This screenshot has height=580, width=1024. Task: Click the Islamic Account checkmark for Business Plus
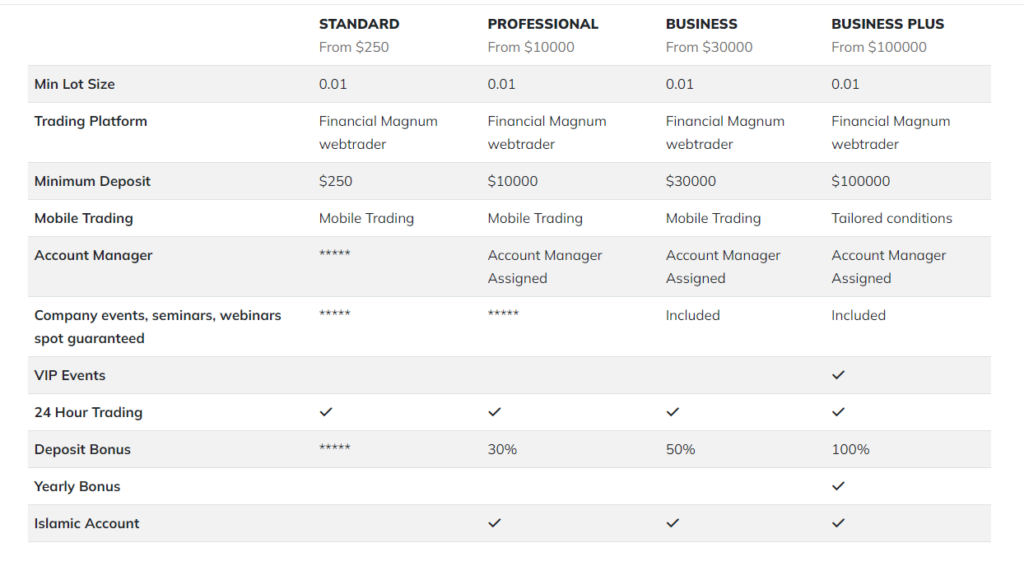pyautogui.click(x=838, y=523)
